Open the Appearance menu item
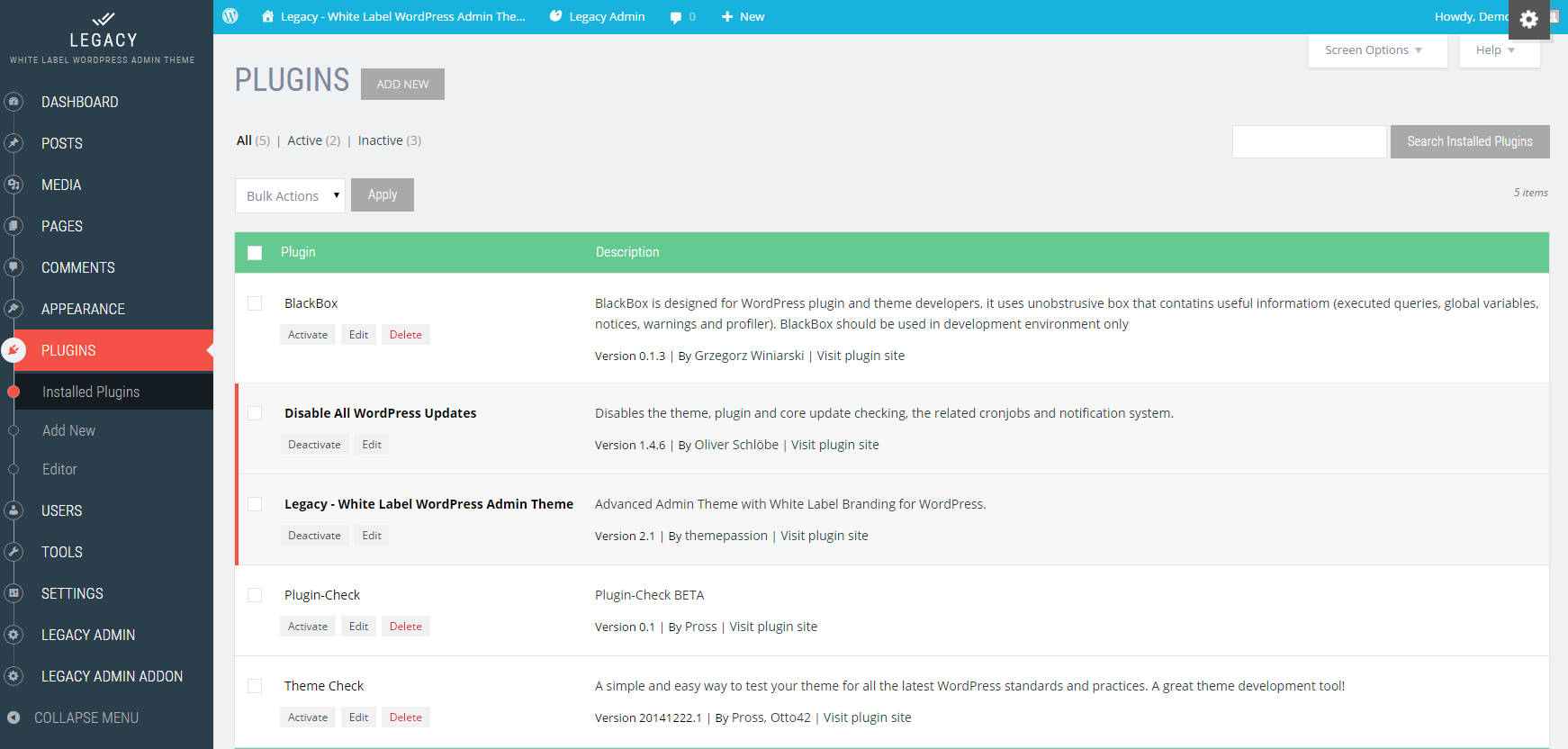Screen dimensions: 1568x749 point(83,309)
